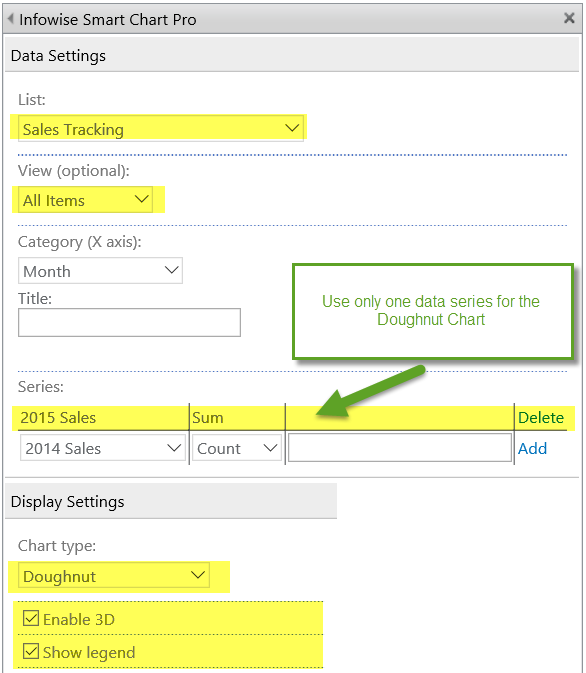This screenshot has width=586, height=673.
Task: Collapse panel using title bar arrow
Action: tap(11, 19)
